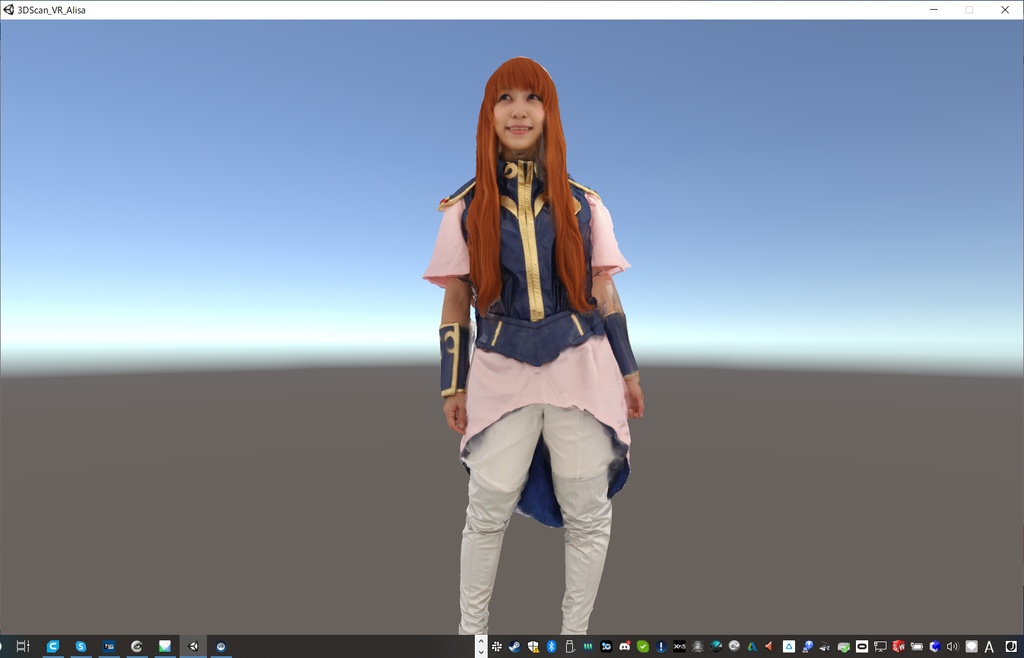Expand the tray overflow up arrow

[481, 640]
